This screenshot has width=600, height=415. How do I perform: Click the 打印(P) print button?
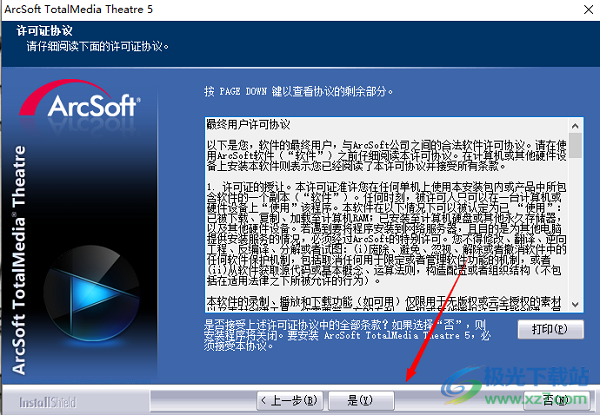point(551,329)
